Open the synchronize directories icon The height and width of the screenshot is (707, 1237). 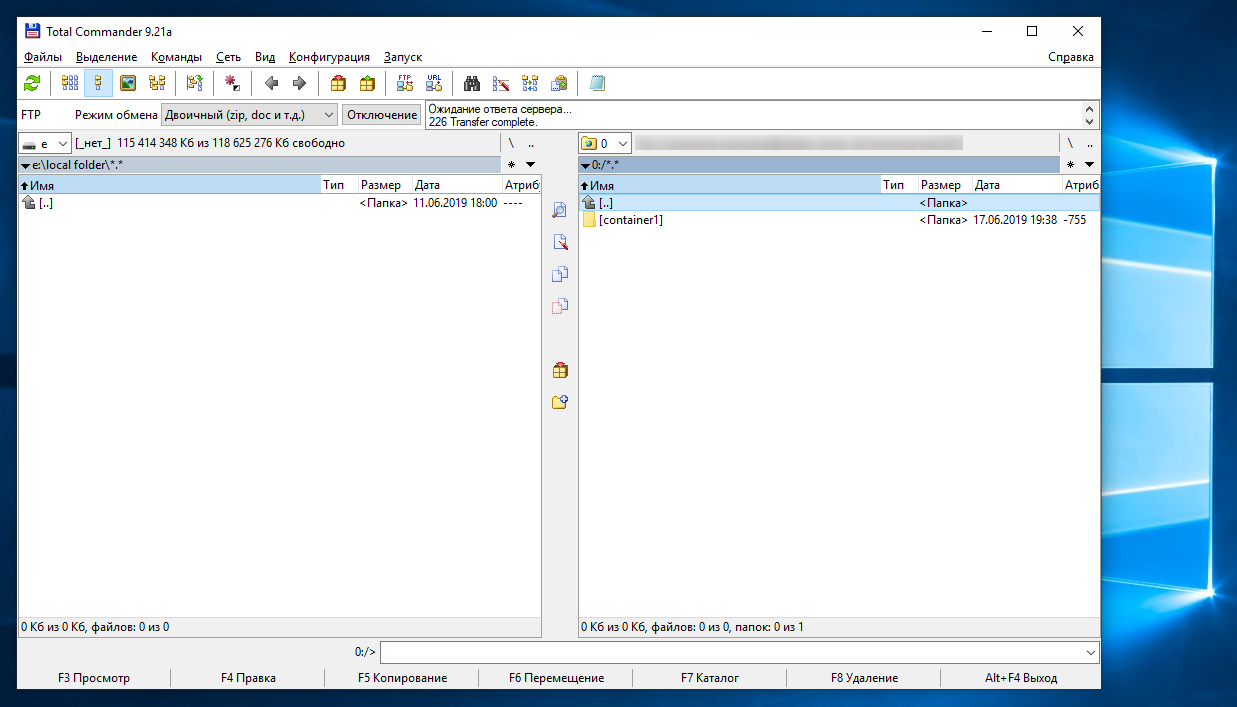(530, 83)
